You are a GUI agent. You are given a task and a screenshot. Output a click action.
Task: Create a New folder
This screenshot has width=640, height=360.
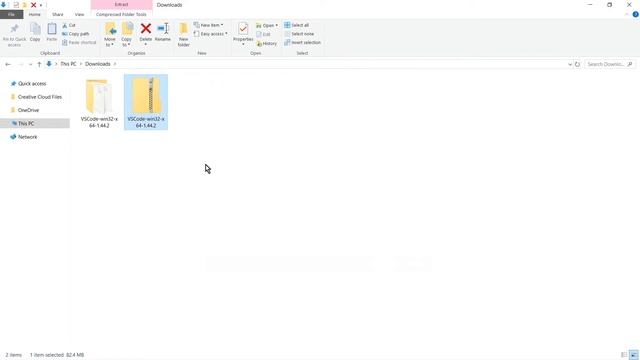tap(184, 35)
